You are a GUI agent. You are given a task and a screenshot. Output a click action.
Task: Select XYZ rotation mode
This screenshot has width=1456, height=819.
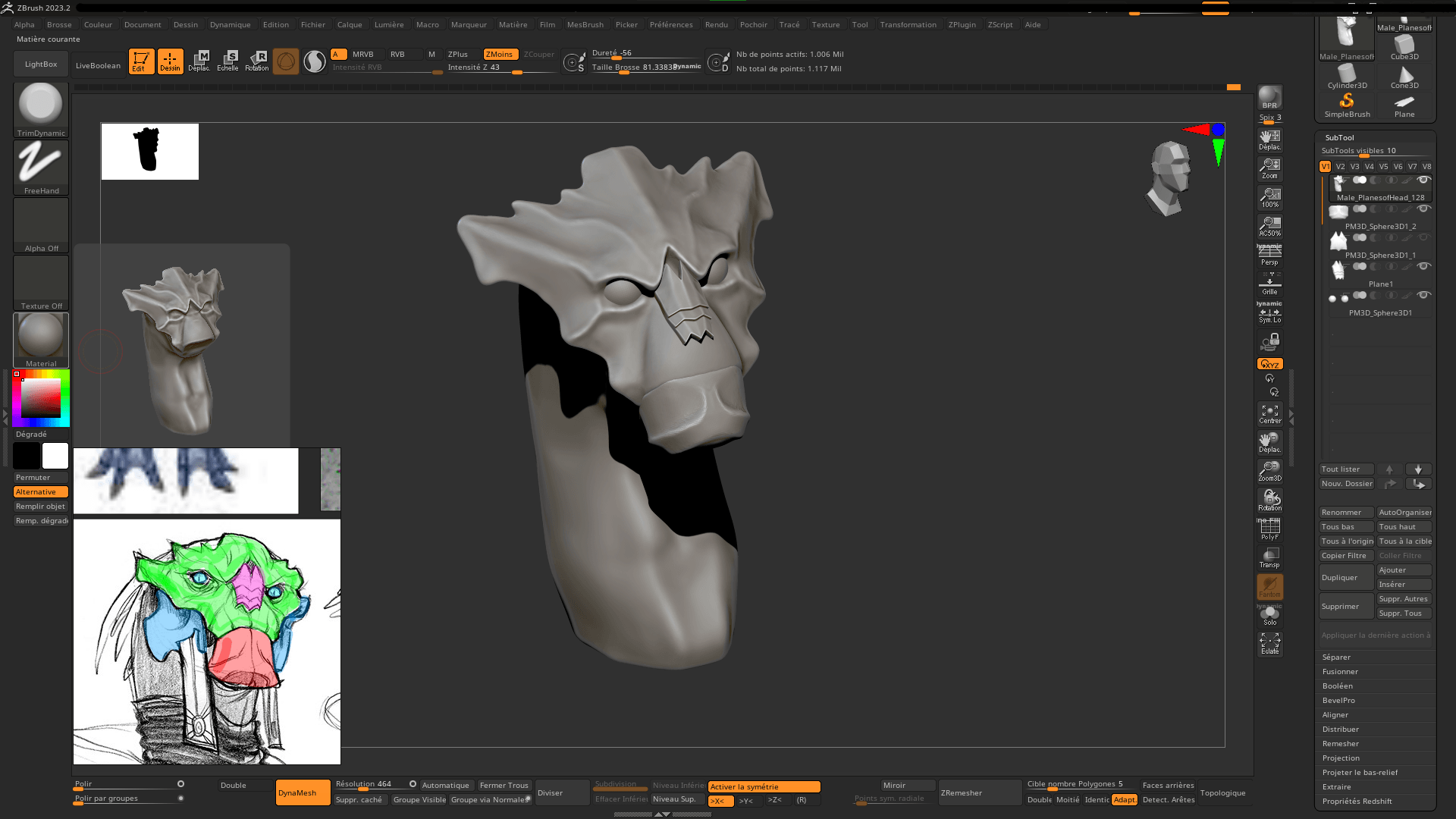pos(1270,364)
